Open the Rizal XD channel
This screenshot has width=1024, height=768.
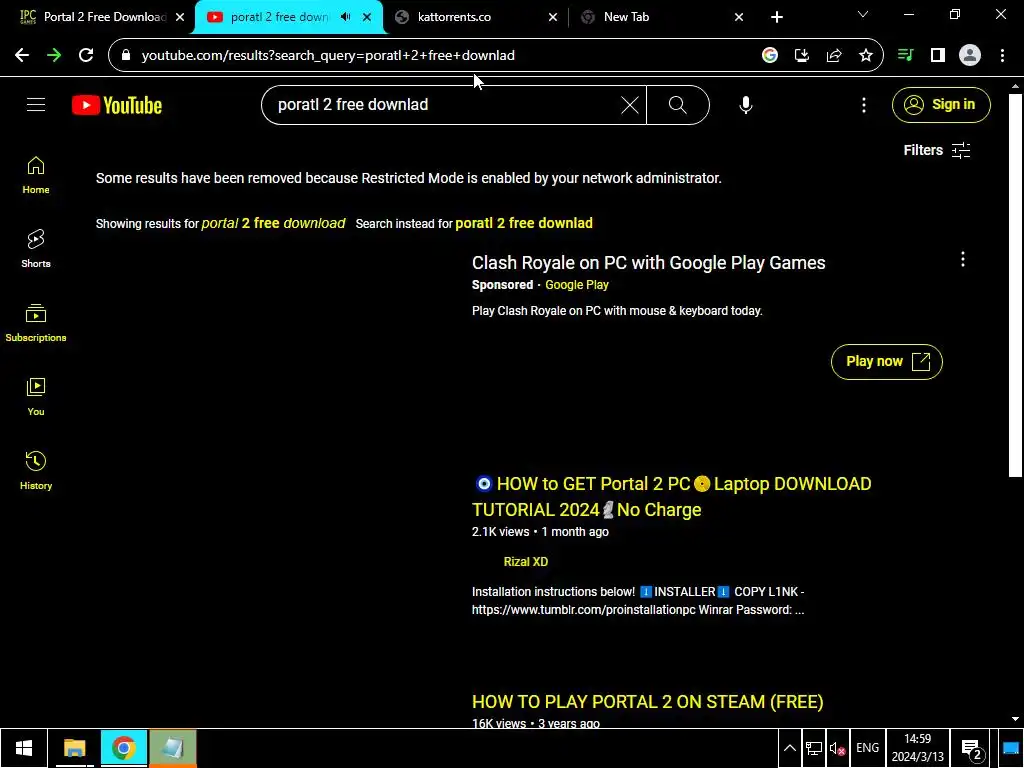(x=526, y=562)
